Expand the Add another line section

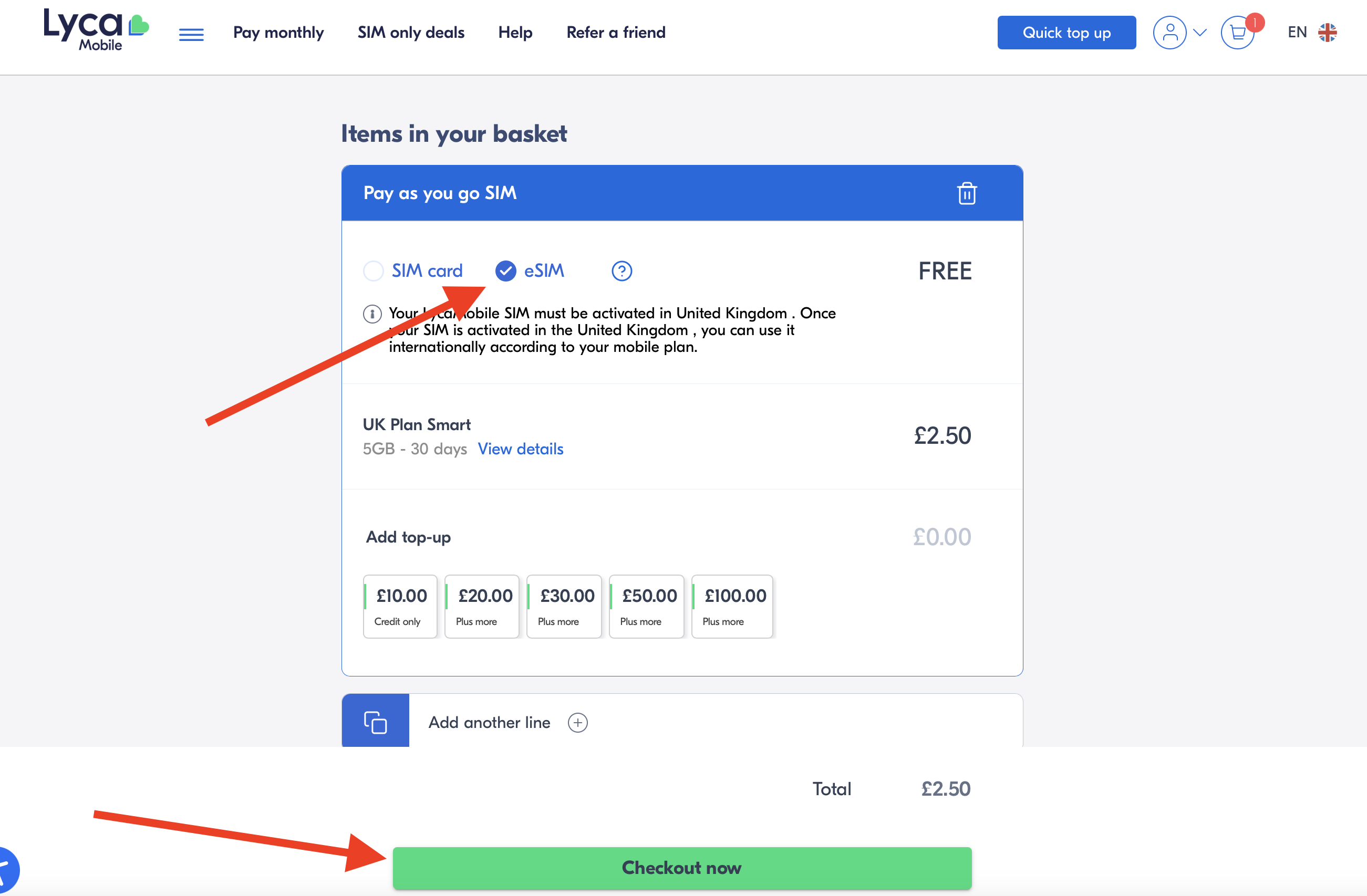(489, 723)
